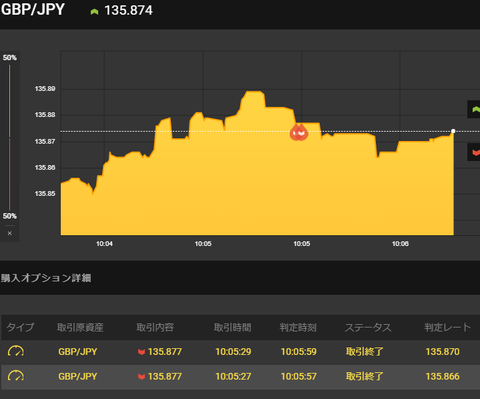Click the red down arrow in the 10:05:27 row

141,376
